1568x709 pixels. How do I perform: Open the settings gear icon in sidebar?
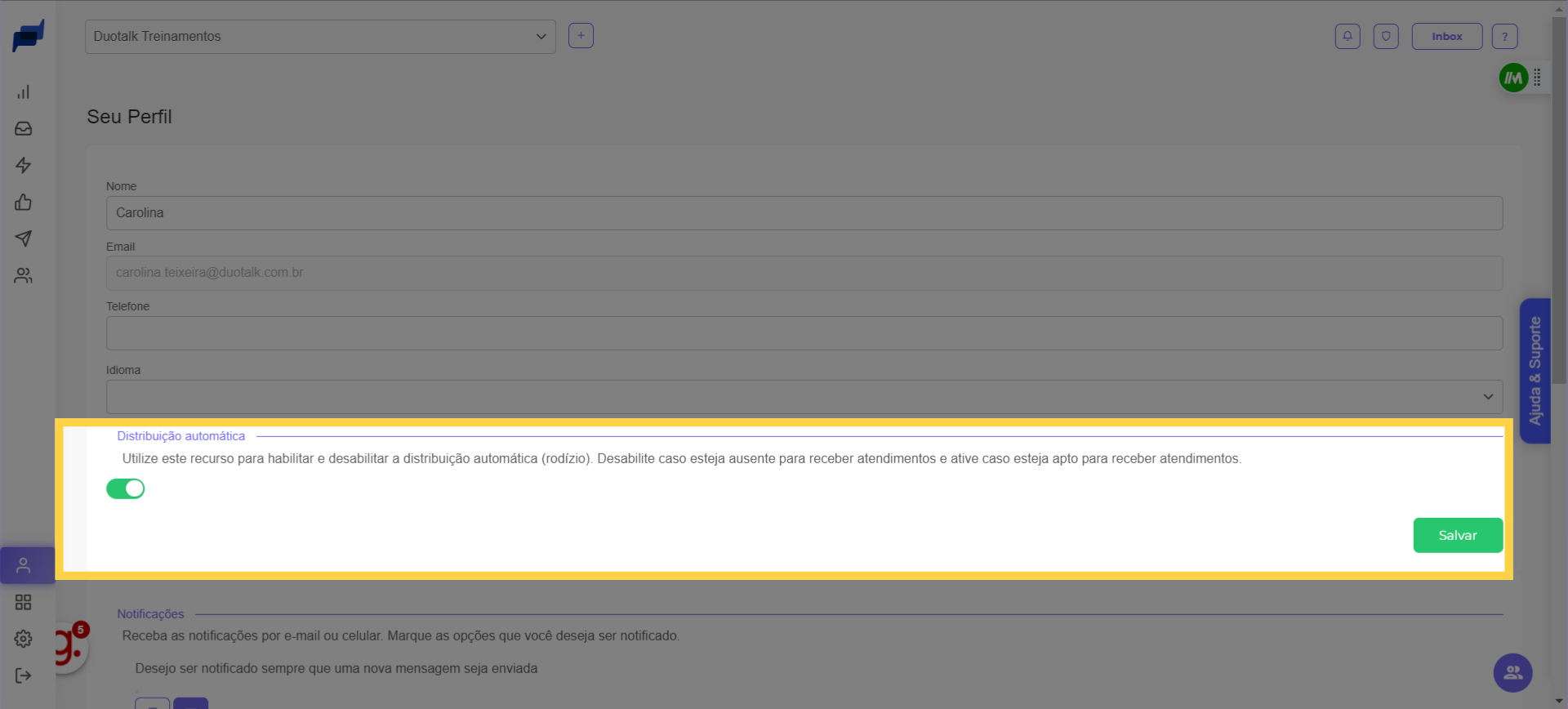(23, 639)
